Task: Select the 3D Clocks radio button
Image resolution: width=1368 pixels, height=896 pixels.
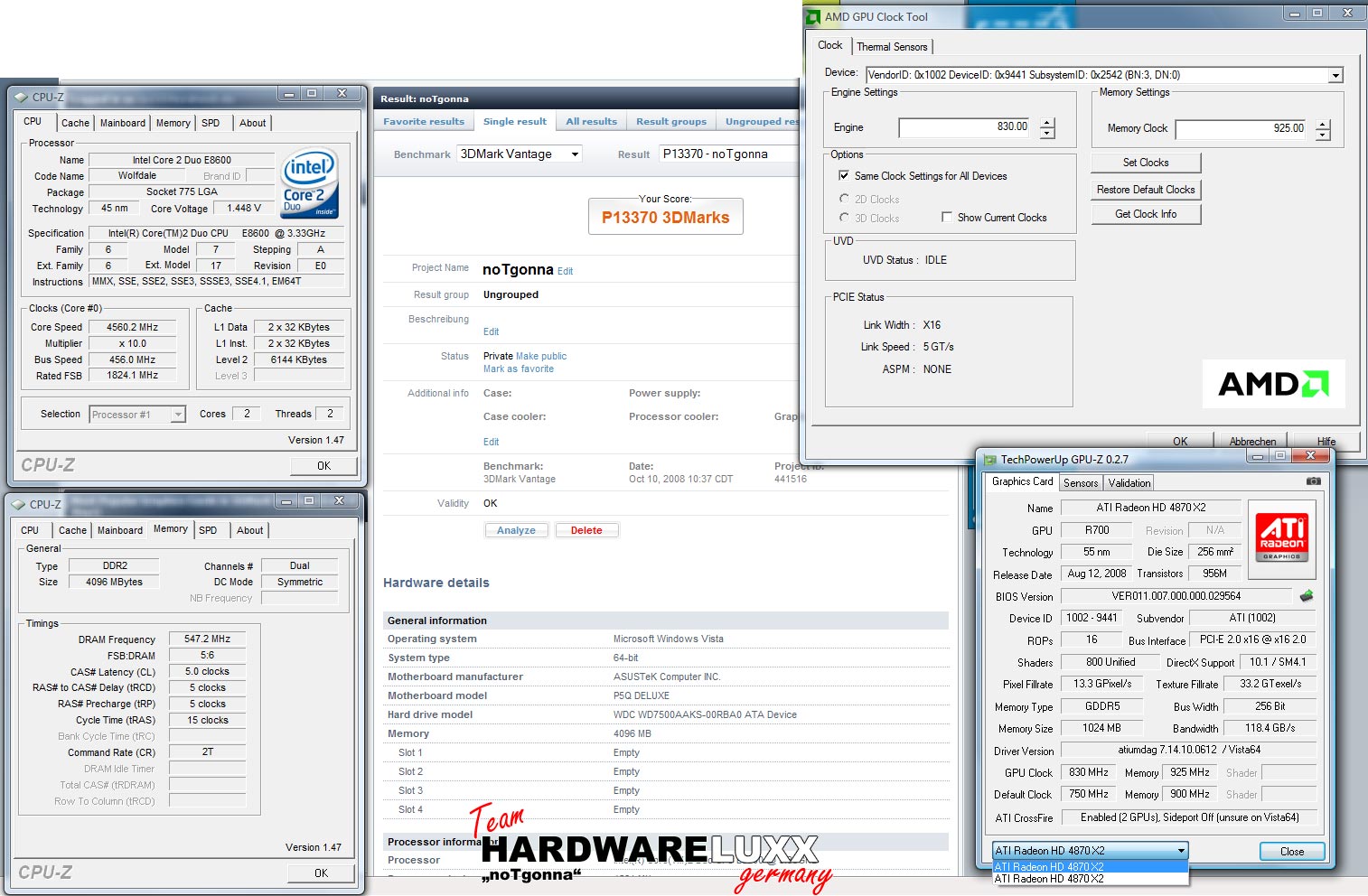Action: (844, 218)
